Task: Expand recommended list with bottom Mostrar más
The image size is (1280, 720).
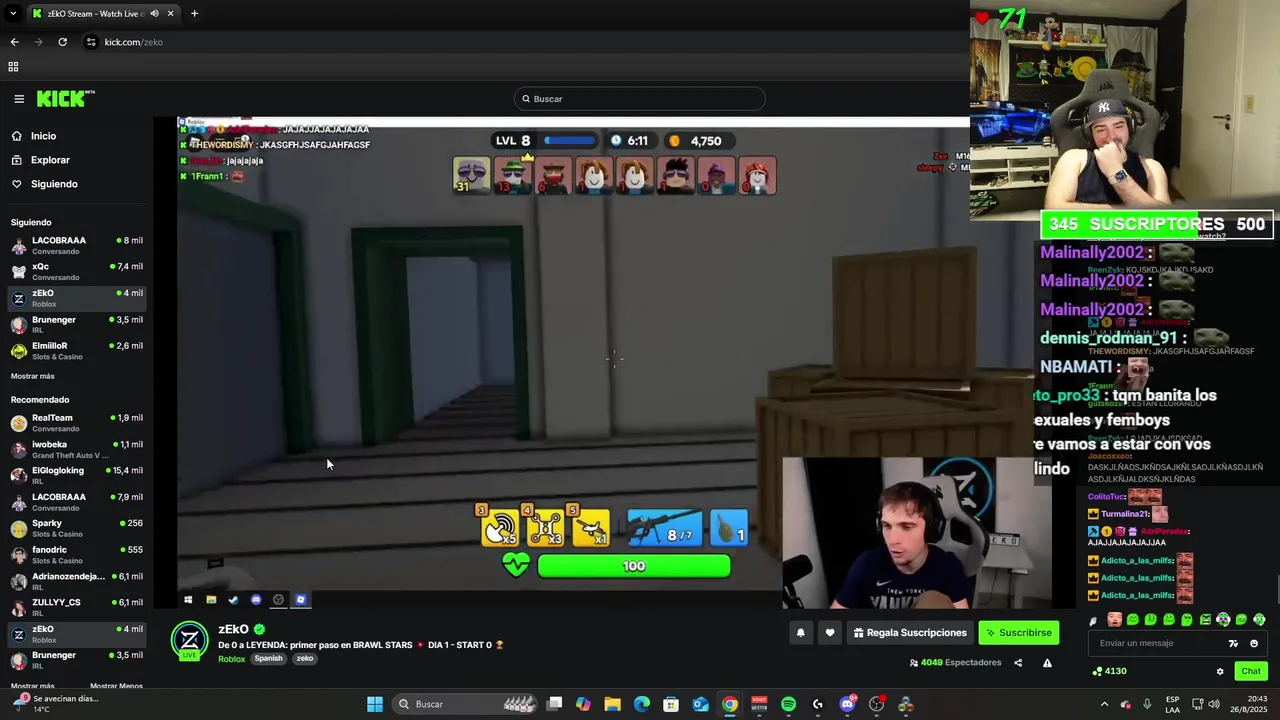Action: pyautogui.click(x=33, y=686)
